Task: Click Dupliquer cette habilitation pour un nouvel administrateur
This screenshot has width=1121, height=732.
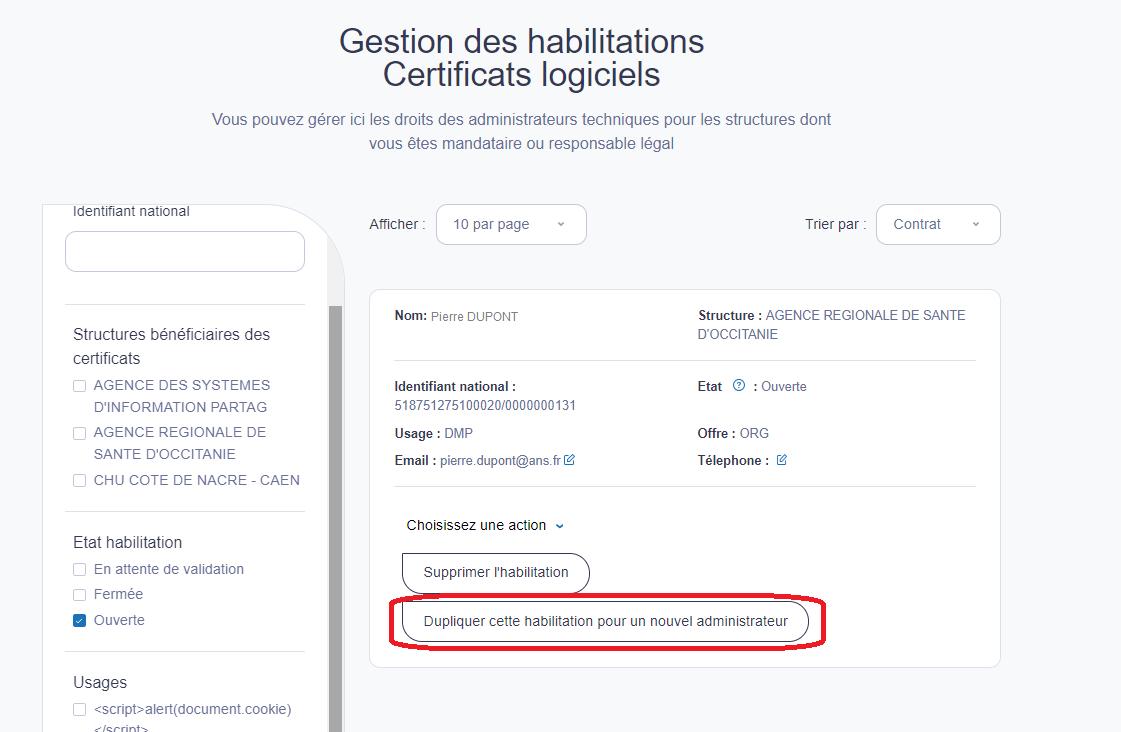Action: pyautogui.click(x=606, y=621)
